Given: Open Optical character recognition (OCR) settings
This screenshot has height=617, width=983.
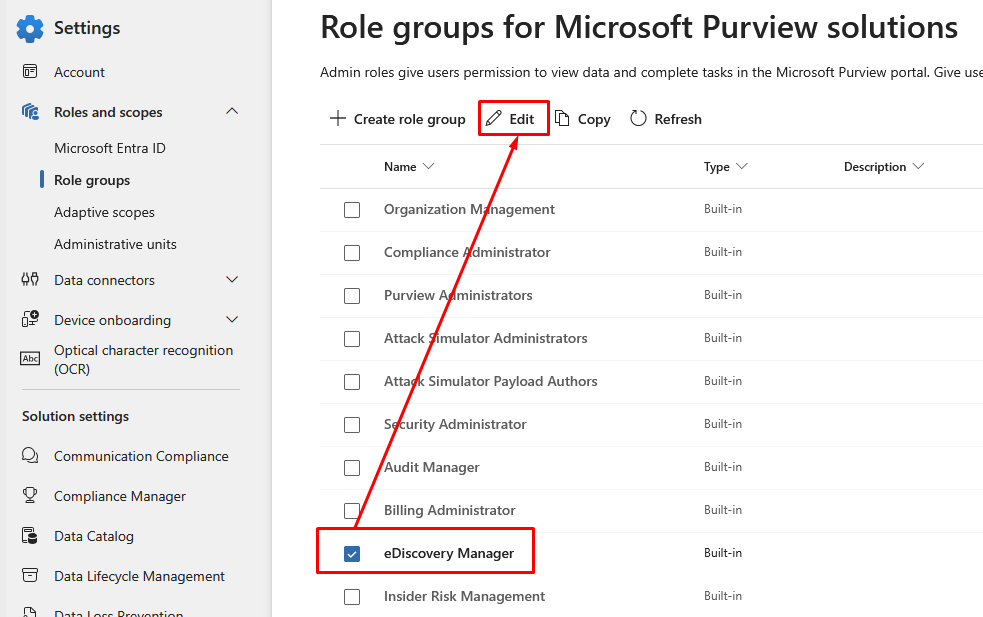Looking at the screenshot, I should pyautogui.click(x=144, y=359).
